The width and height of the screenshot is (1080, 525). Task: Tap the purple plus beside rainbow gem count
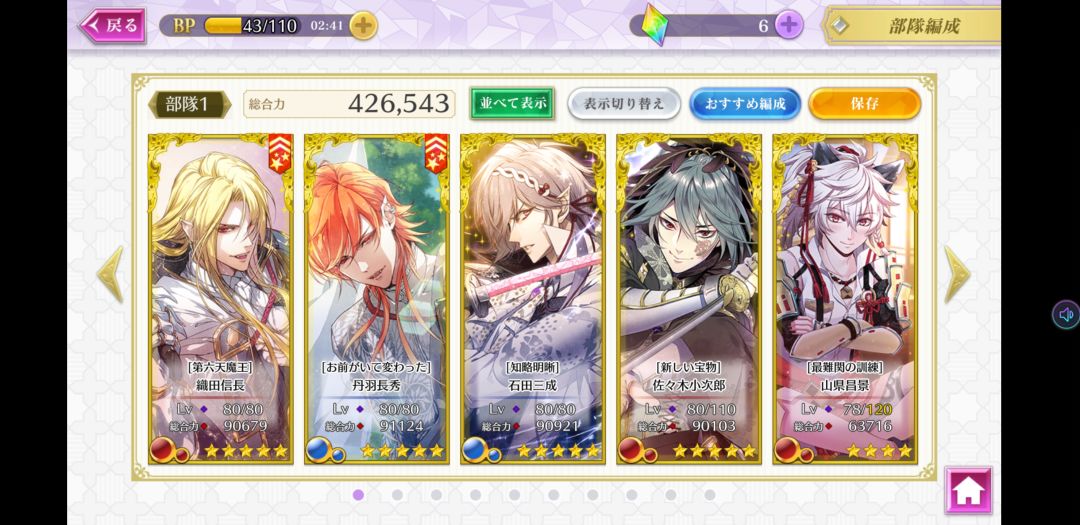tap(789, 25)
